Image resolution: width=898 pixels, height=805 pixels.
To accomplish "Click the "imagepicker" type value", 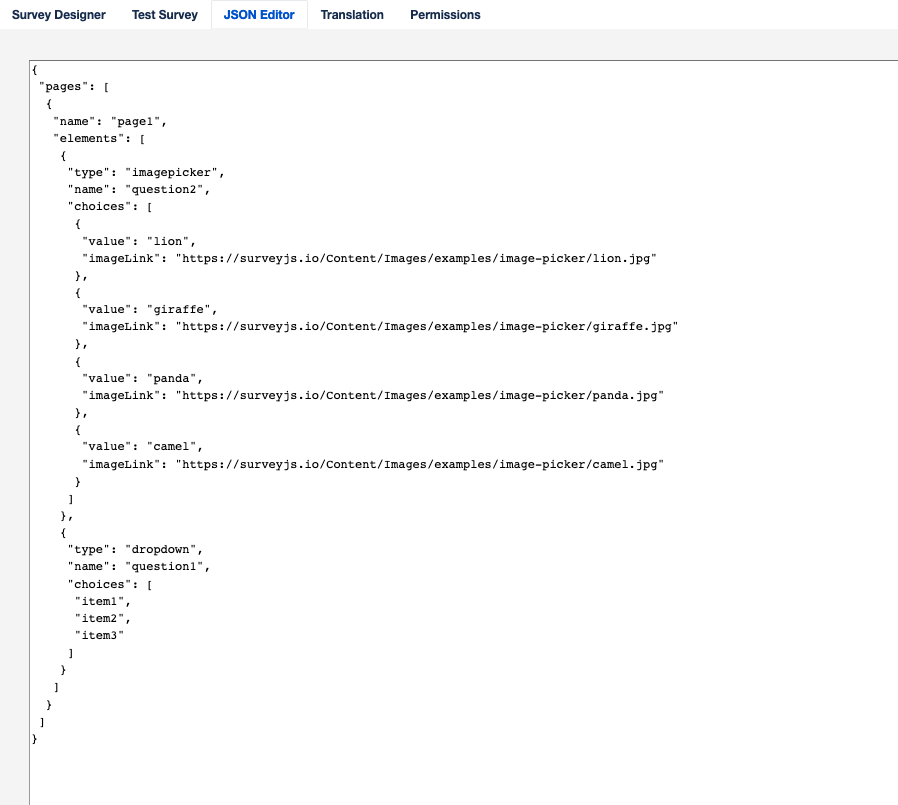I will pos(173,172).
